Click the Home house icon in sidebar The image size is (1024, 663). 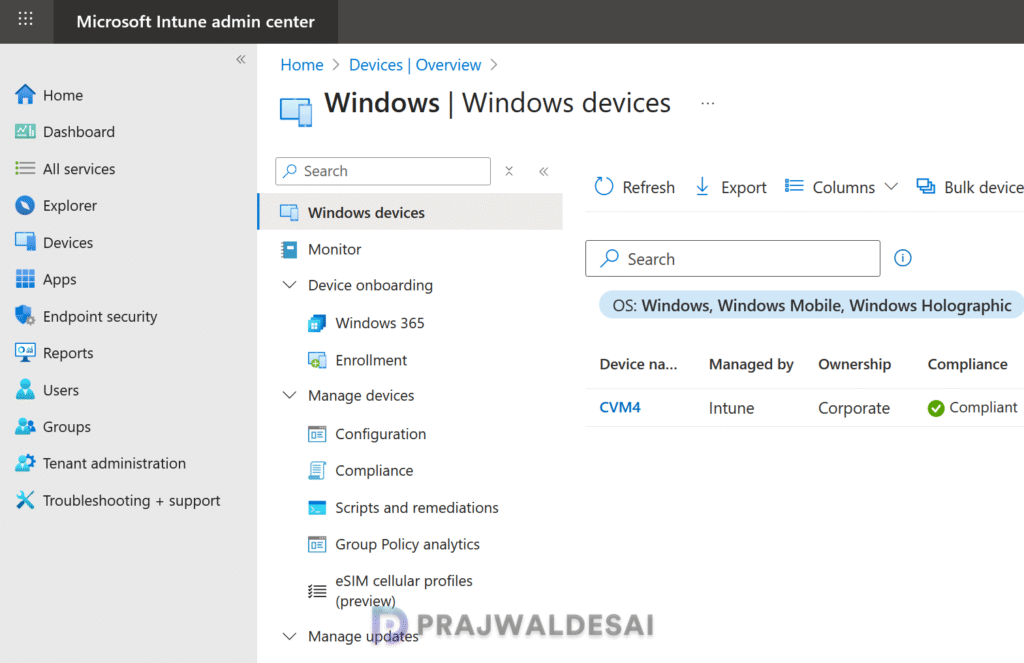pos(25,95)
